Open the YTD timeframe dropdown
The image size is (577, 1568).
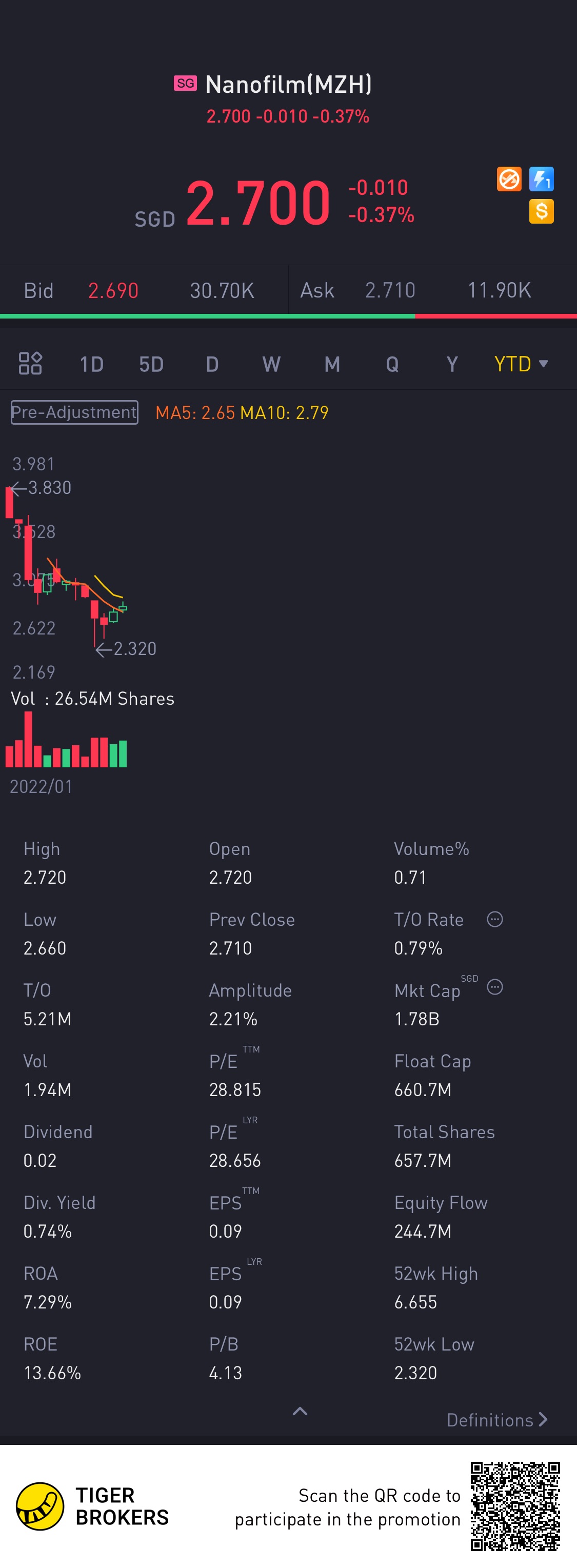521,364
